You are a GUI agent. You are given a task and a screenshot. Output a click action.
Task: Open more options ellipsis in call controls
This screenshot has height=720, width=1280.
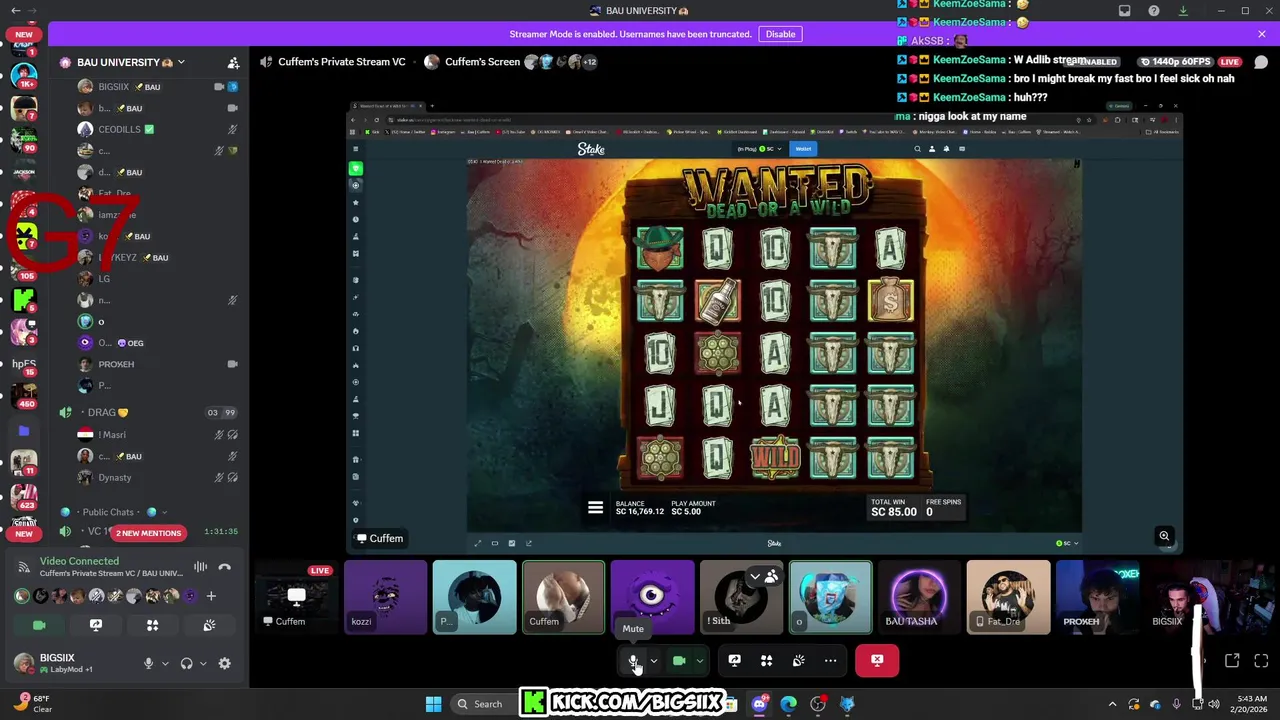(x=830, y=660)
